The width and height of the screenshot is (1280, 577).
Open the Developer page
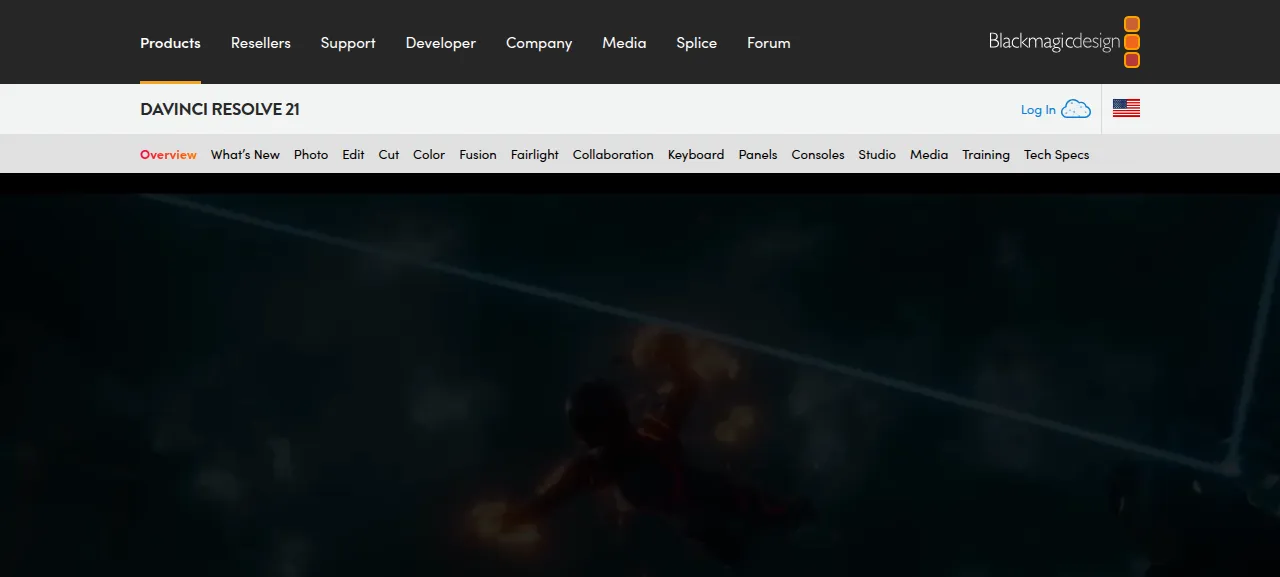441,43
